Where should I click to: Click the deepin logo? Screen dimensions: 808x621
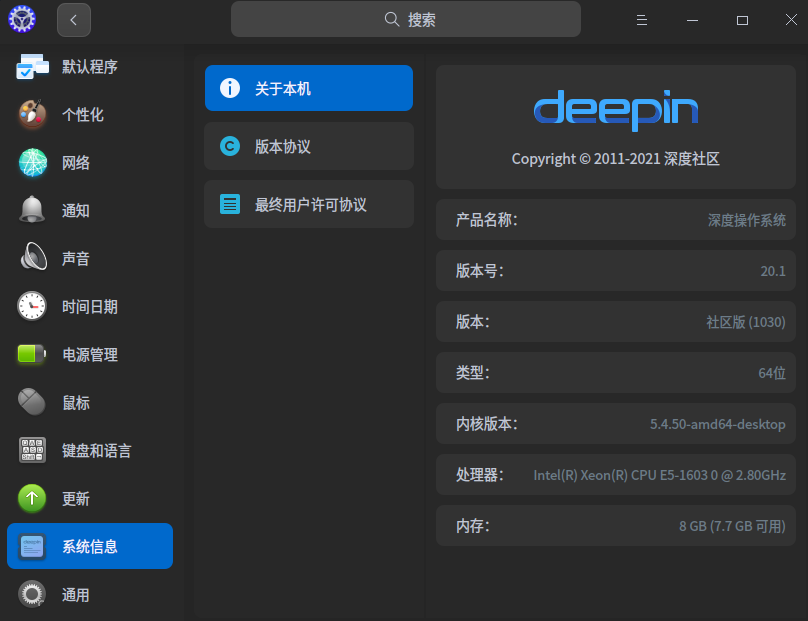tap(616, 110)
